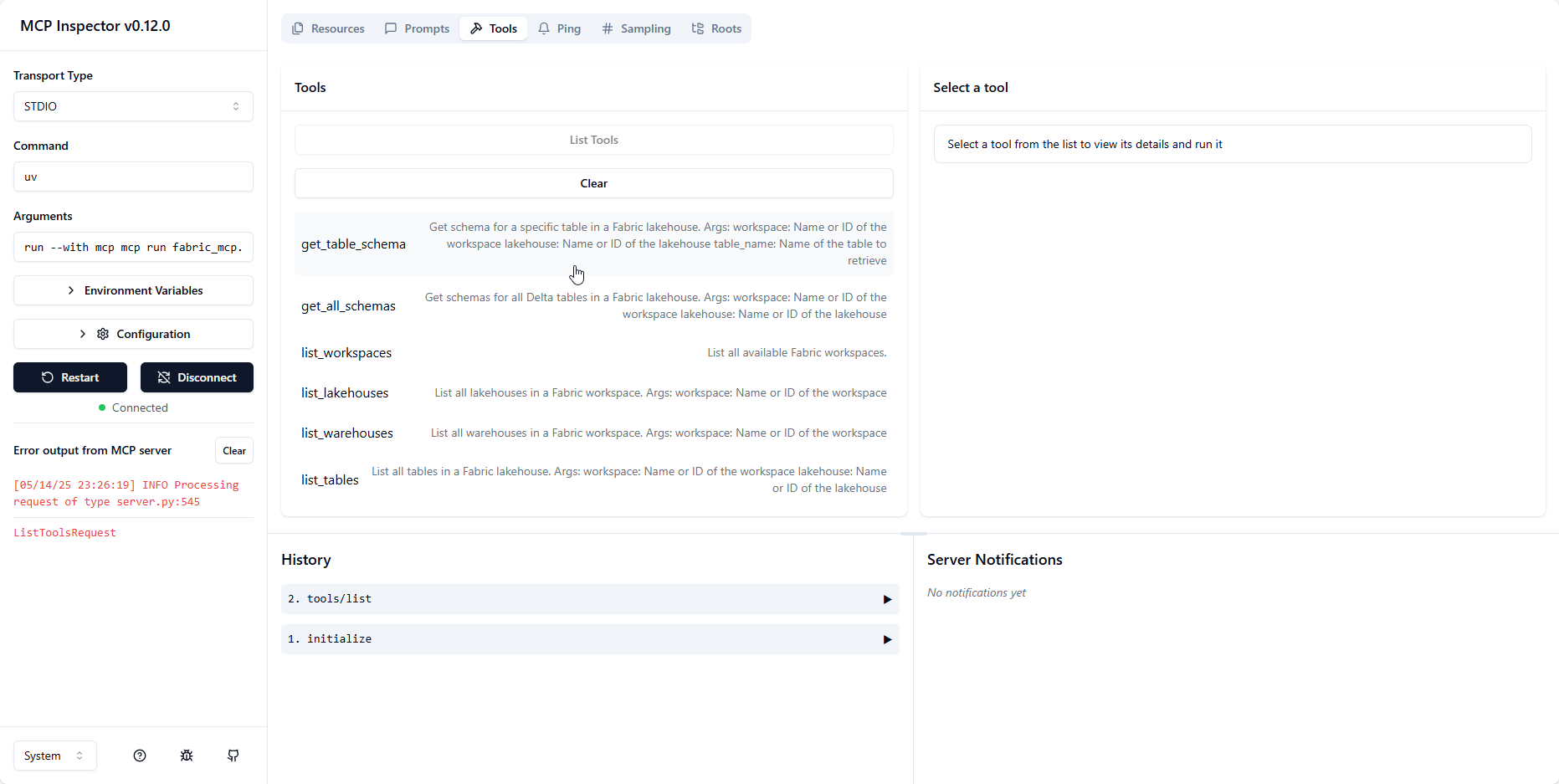Click the help question mark icon
1559x784 pixels.
[140, 756]
